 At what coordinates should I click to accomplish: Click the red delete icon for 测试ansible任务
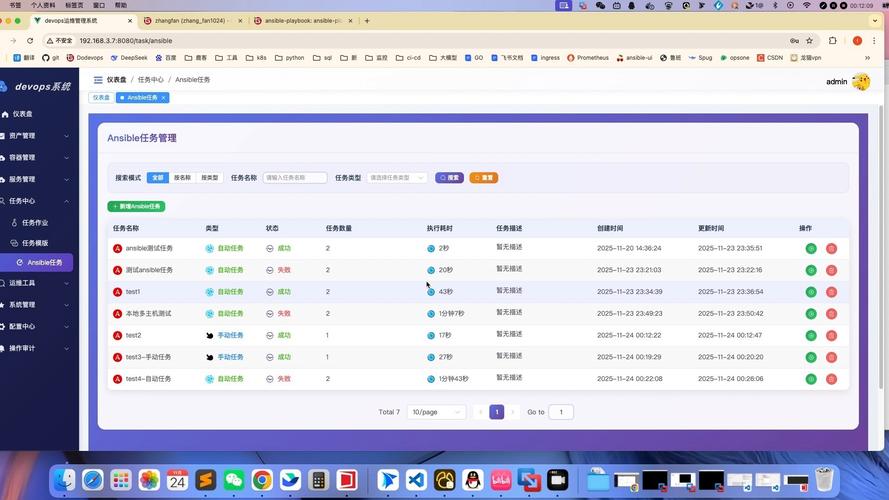pos(831,270)
